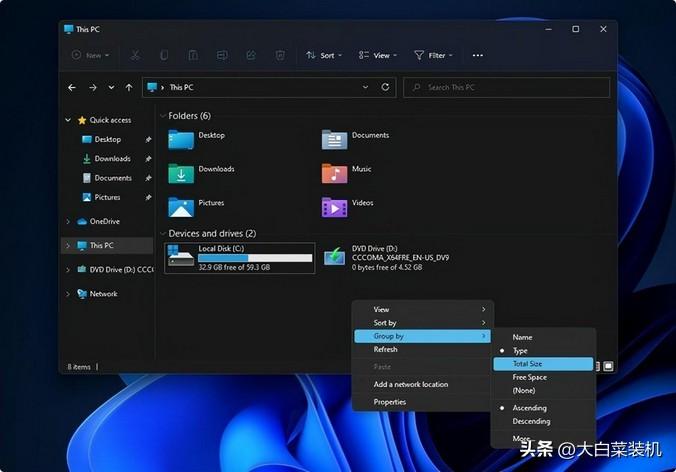This screenshot has height=472, width=676.
Task: Open the Sort dropdown in toolbar
Action: point(324,55)
